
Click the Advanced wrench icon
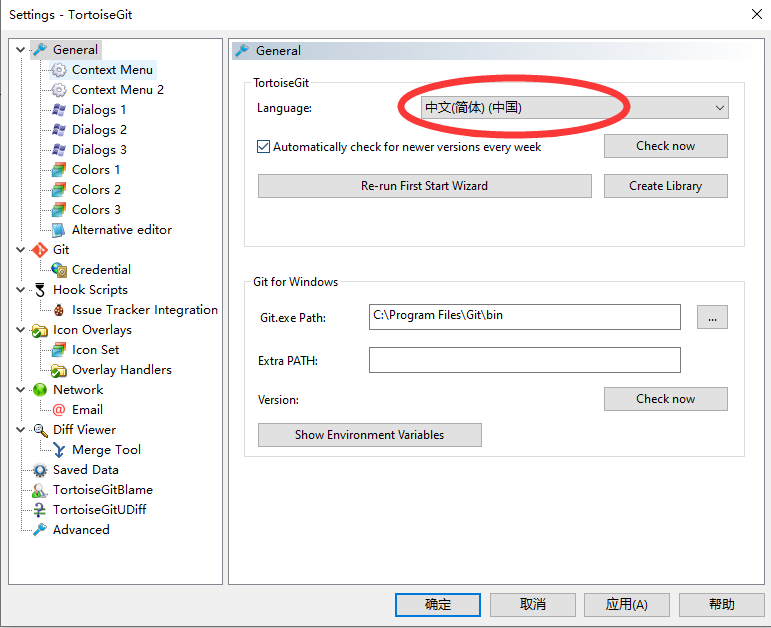point(39,530)
